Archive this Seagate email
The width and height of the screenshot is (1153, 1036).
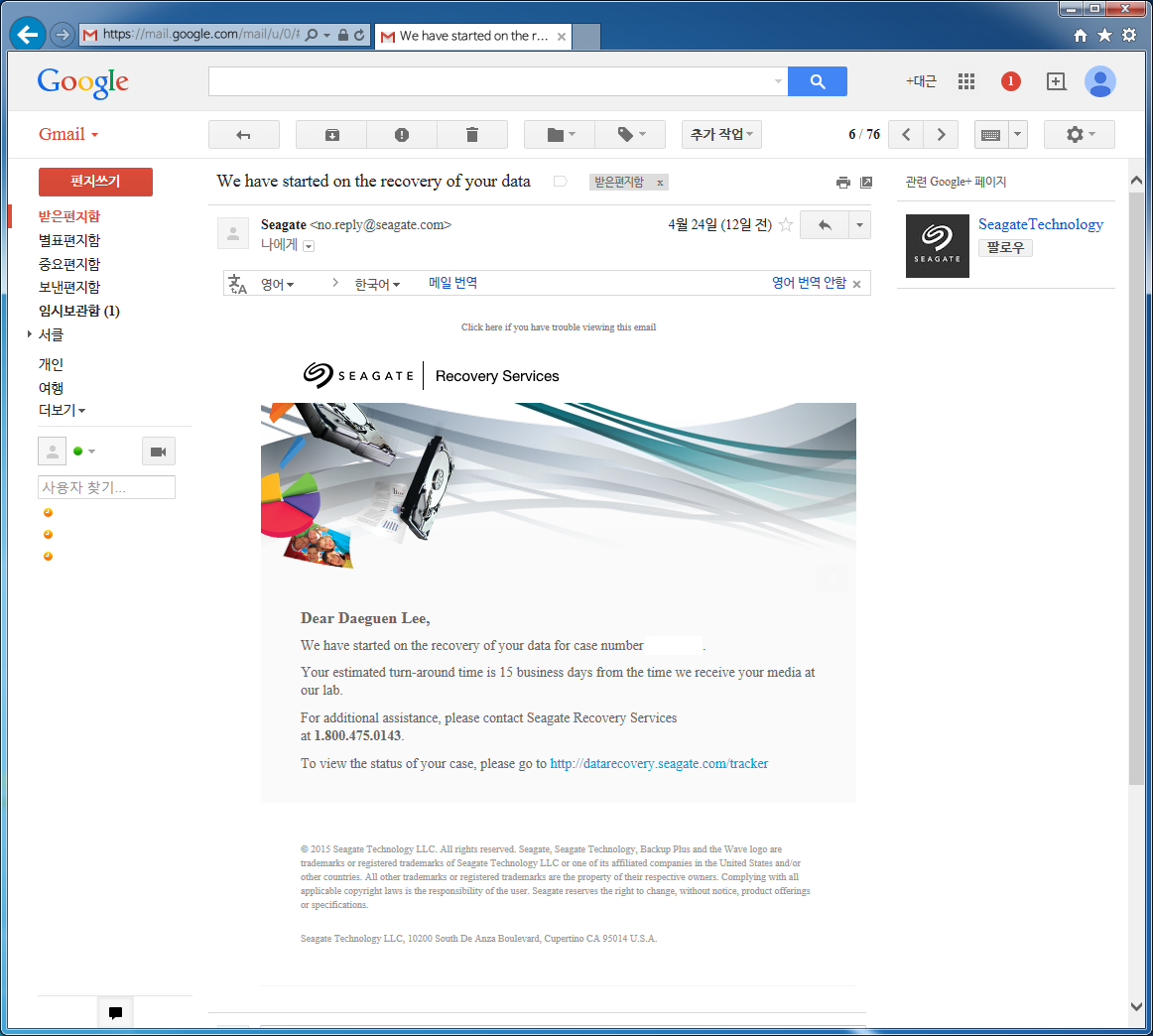point(331,135)
